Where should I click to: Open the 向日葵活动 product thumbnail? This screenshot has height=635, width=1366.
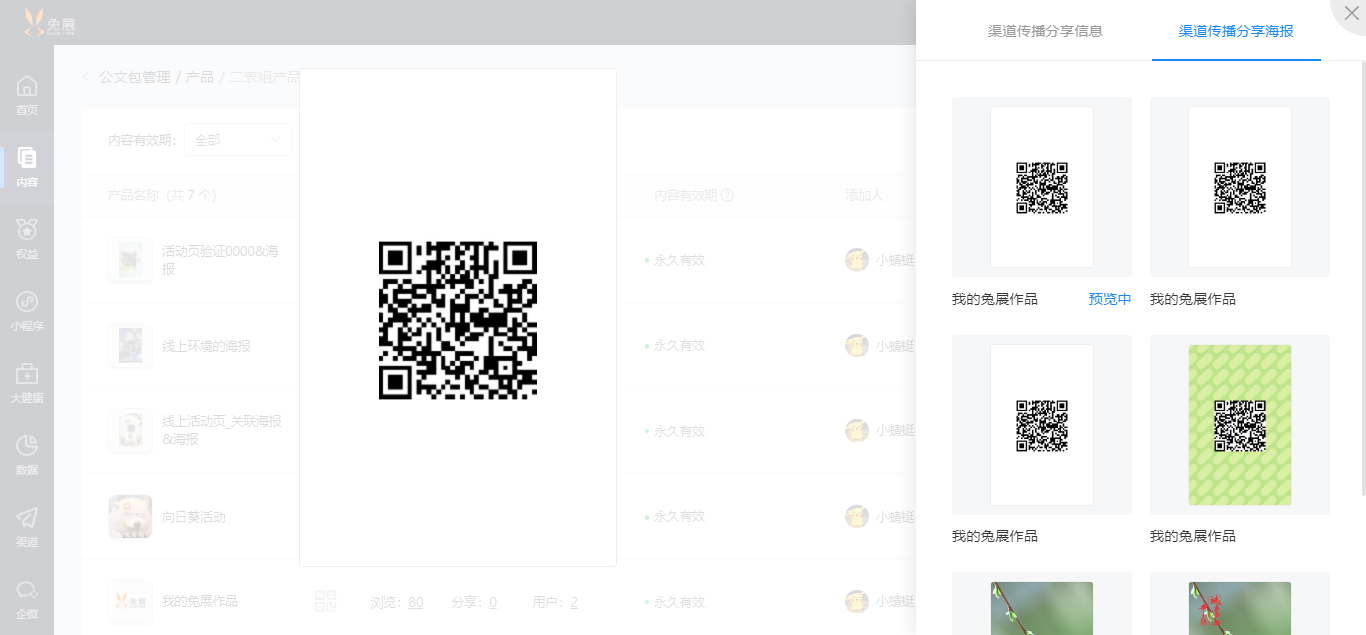[x=130, y=516]
